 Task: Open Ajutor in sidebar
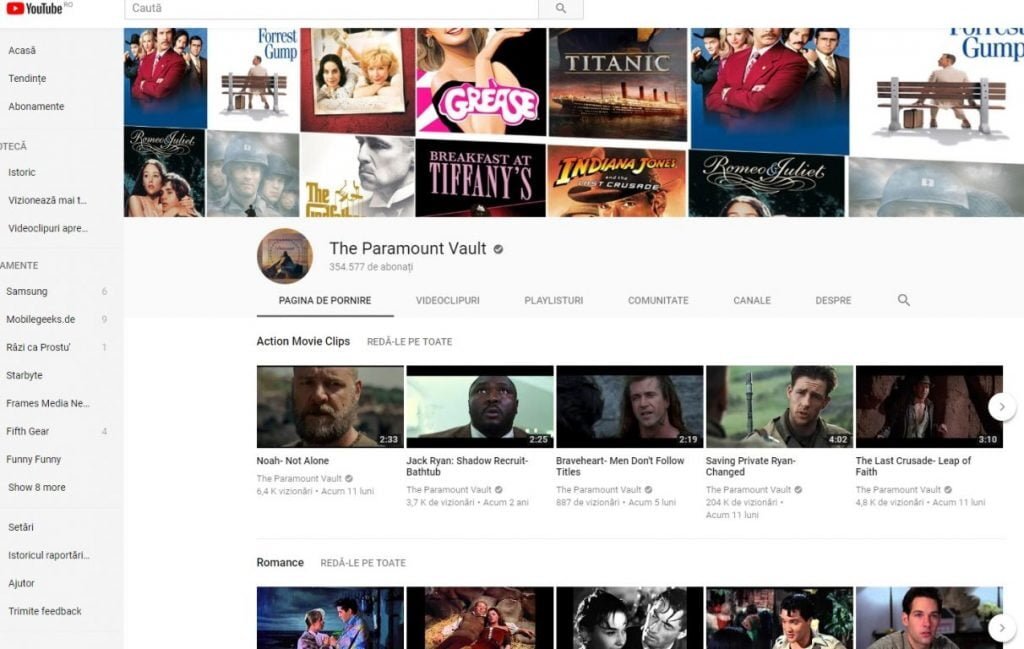(x=22, y=584)
